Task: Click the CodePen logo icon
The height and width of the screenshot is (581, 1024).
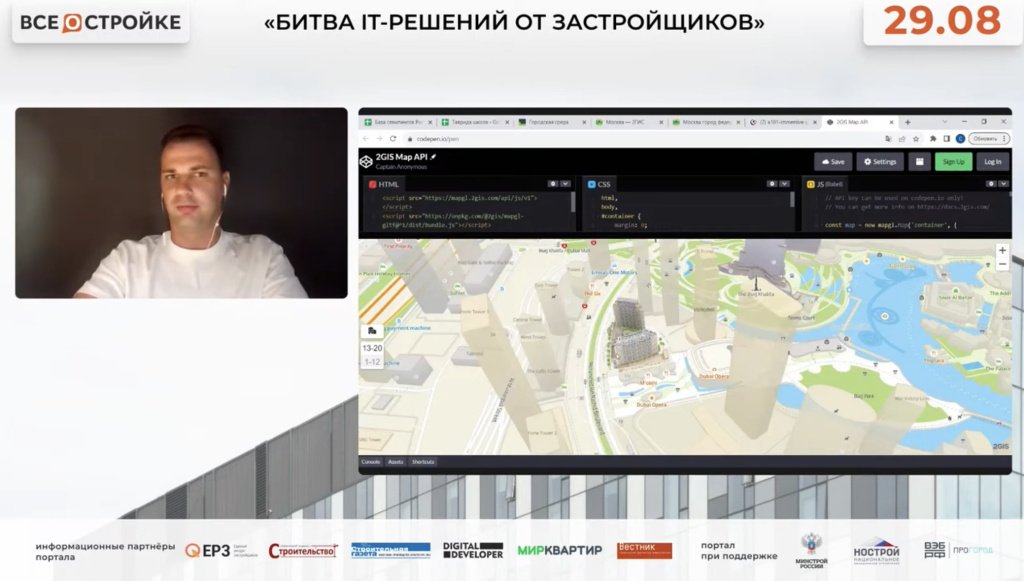Action: click(366, 161)
